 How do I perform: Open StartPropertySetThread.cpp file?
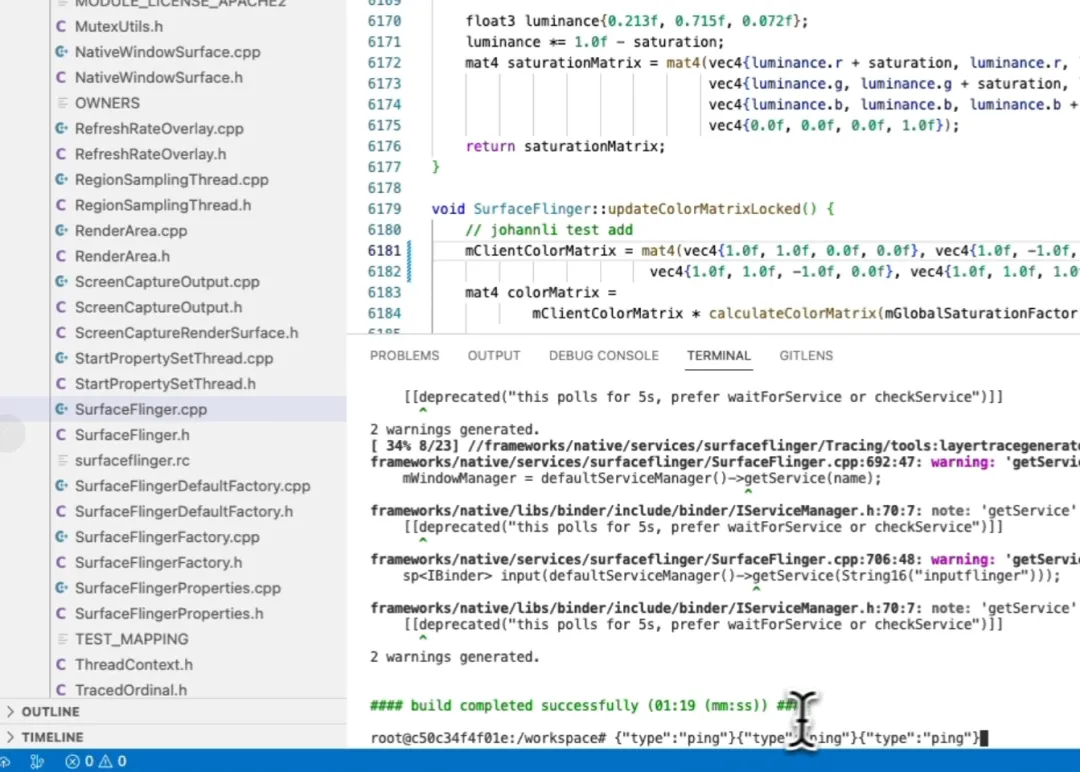[x=174, y=357]
